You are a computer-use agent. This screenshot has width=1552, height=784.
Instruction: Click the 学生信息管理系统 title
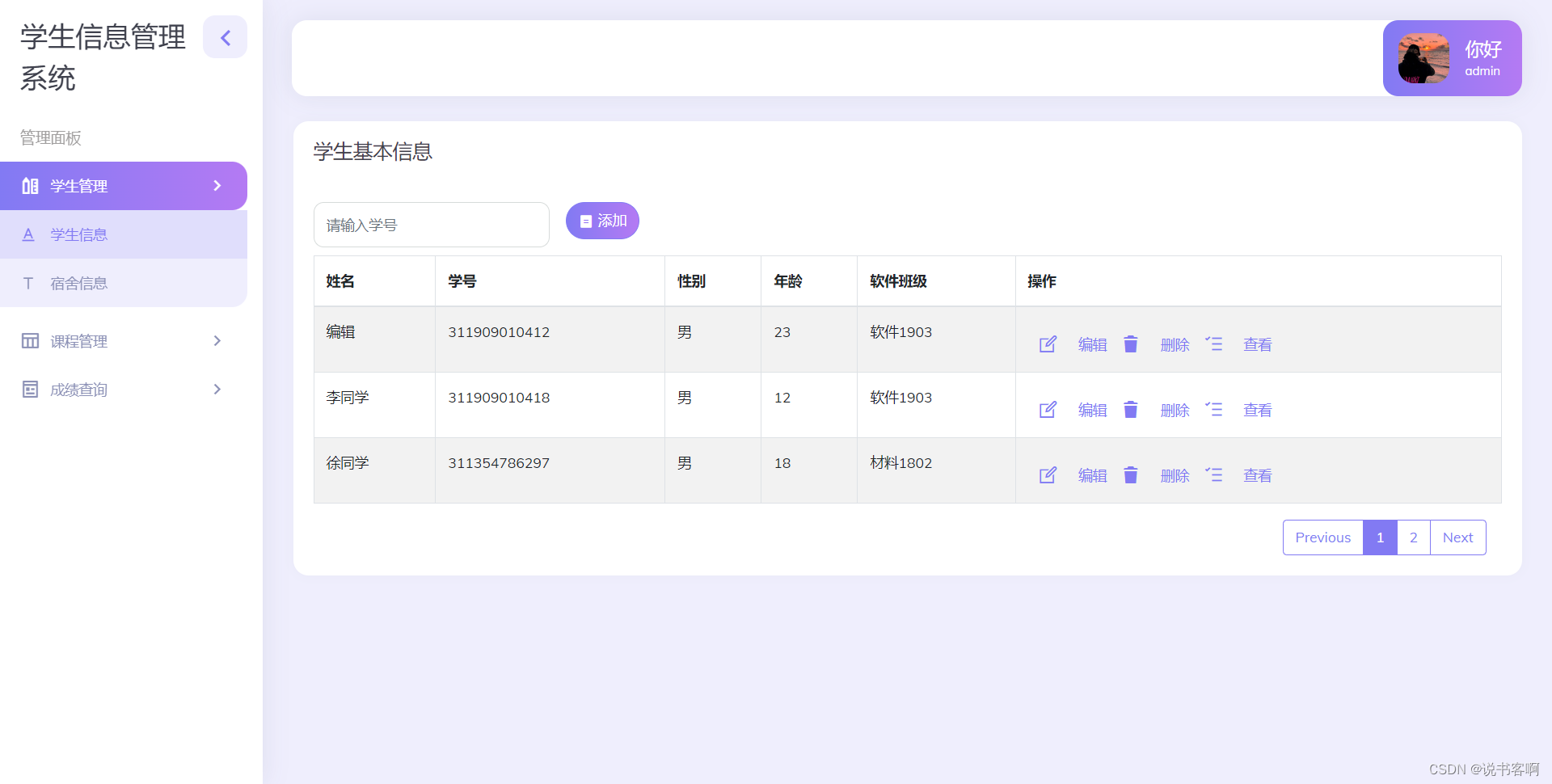103,57
